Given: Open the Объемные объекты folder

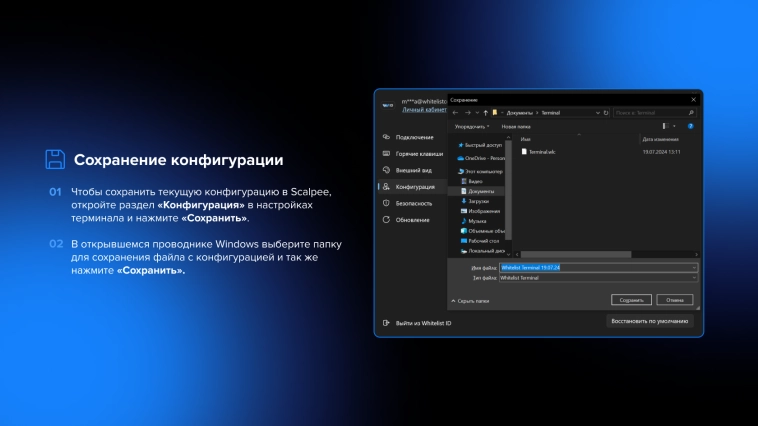Looking at the screenshot, I should click(x=482, y=231).
